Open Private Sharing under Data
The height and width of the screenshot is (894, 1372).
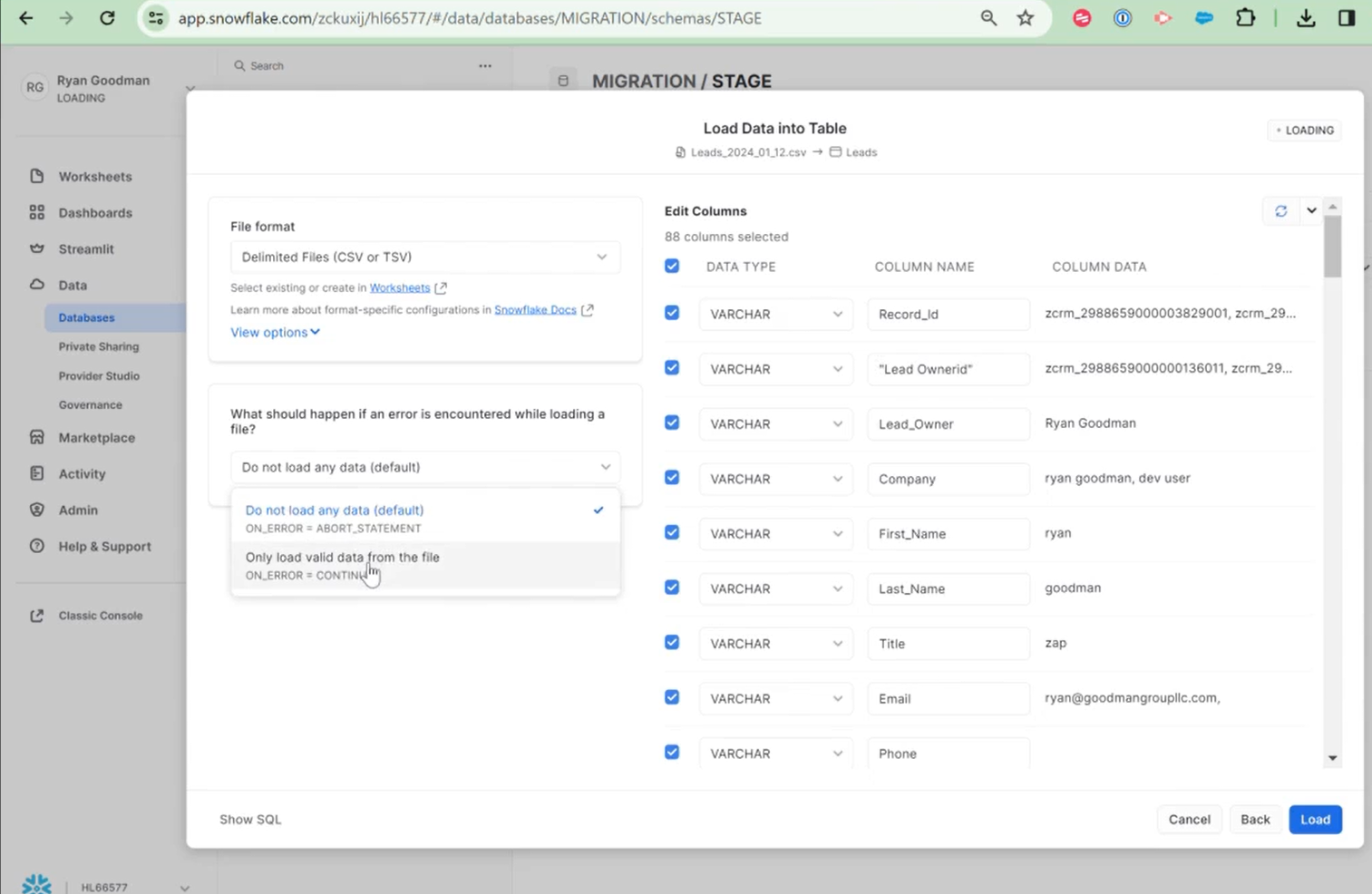99,347
